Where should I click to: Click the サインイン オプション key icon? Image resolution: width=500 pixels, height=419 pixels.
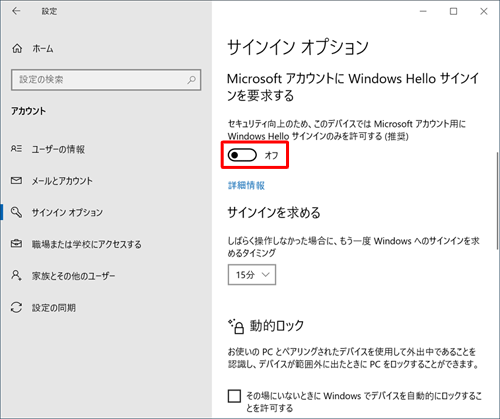(x=16, y=212)
